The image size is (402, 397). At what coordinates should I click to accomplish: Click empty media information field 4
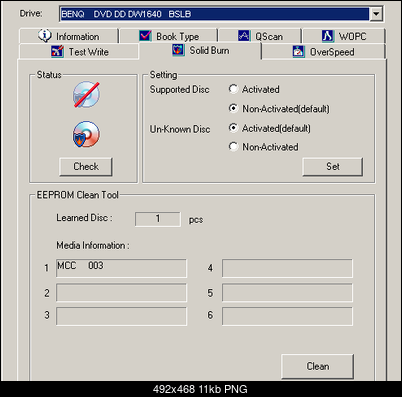pyautogui.click(x=287, y=268)
